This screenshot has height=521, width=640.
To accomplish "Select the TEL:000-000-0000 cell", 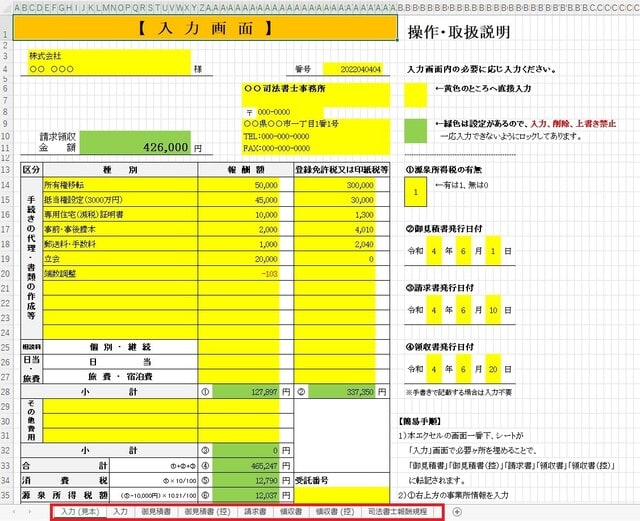I will (316, 136).
